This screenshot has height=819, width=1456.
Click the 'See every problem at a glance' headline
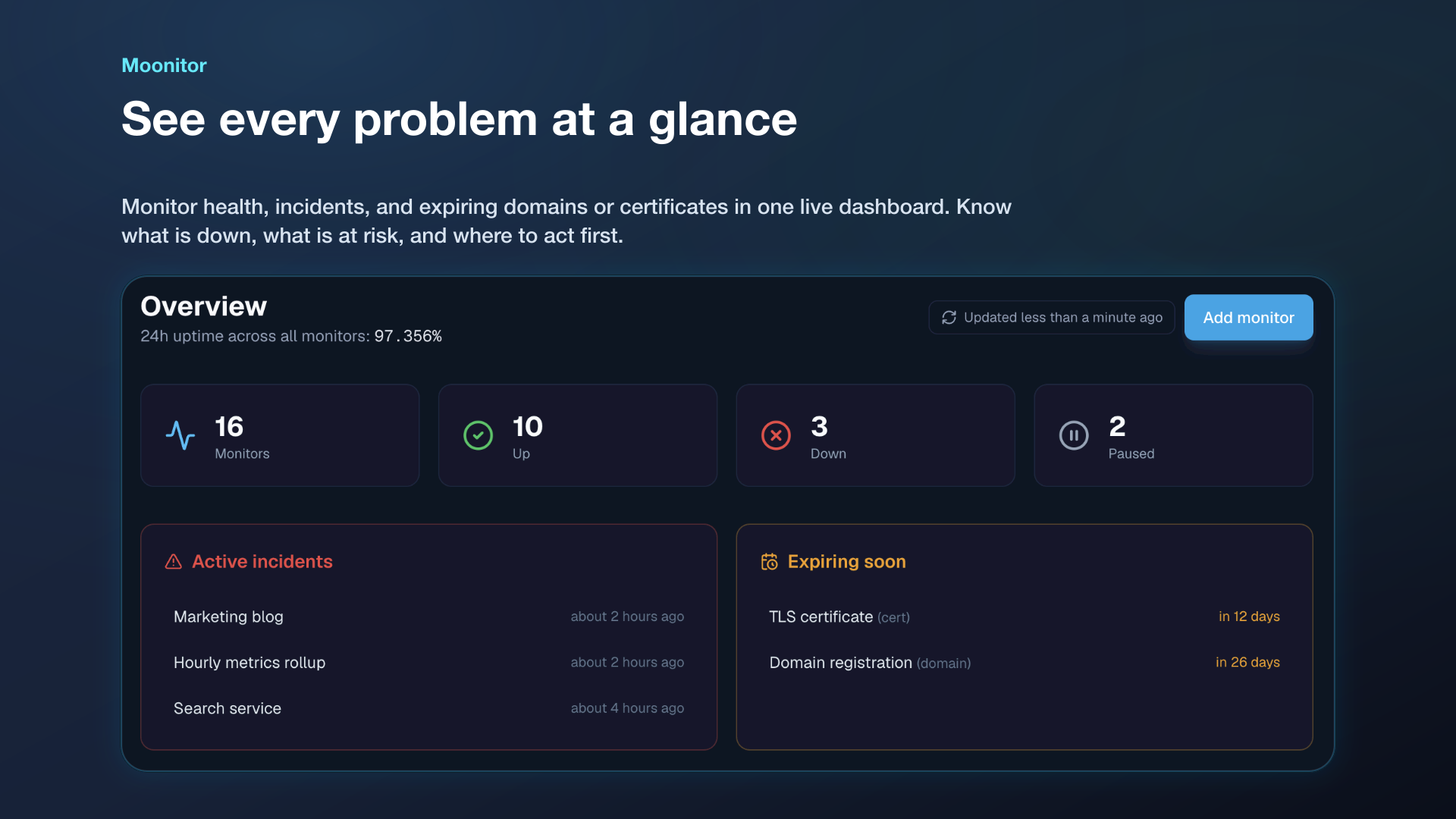(x=459, y=119)
